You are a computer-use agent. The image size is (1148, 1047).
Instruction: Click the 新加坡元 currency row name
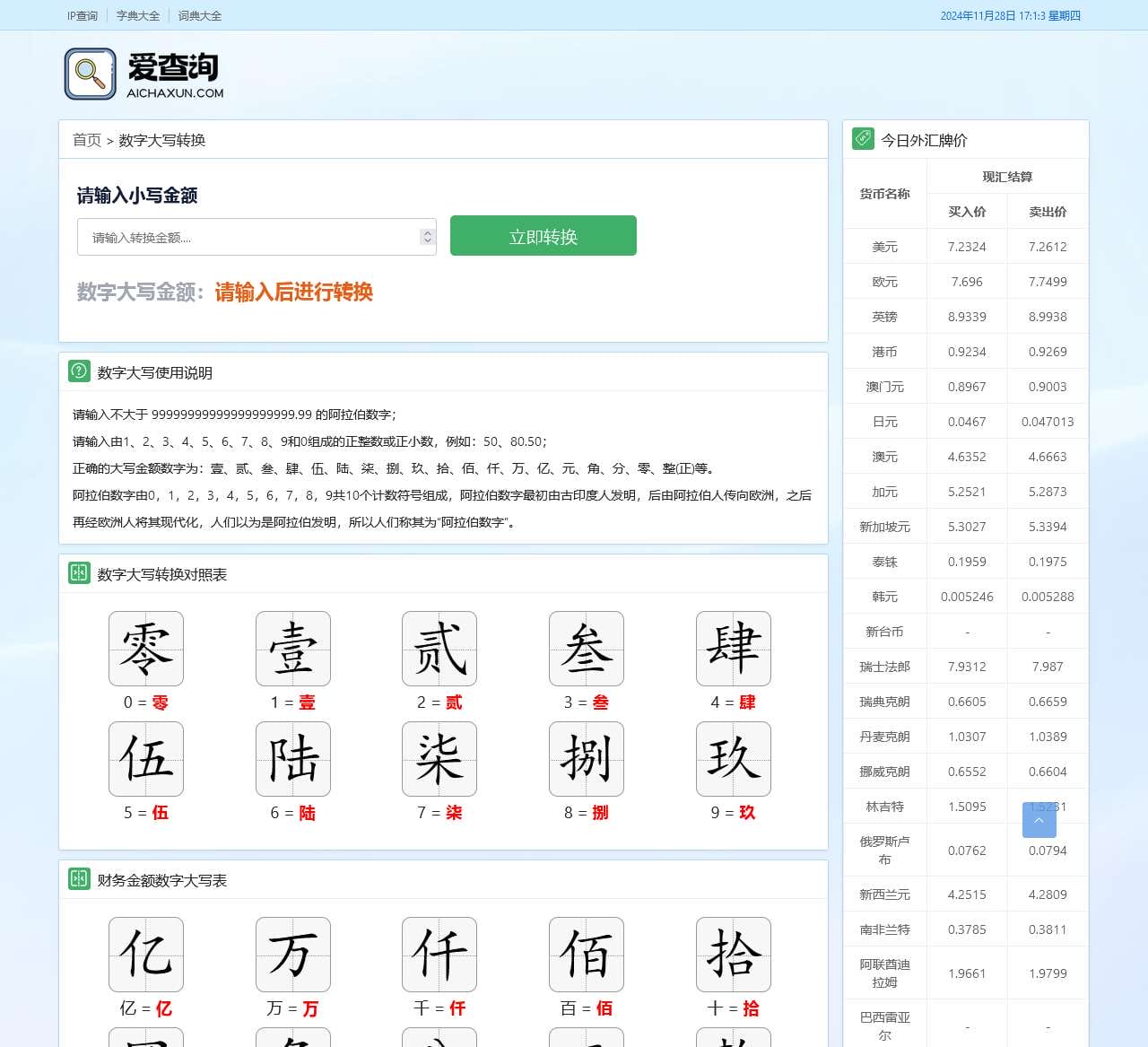[x=885, y=527]
